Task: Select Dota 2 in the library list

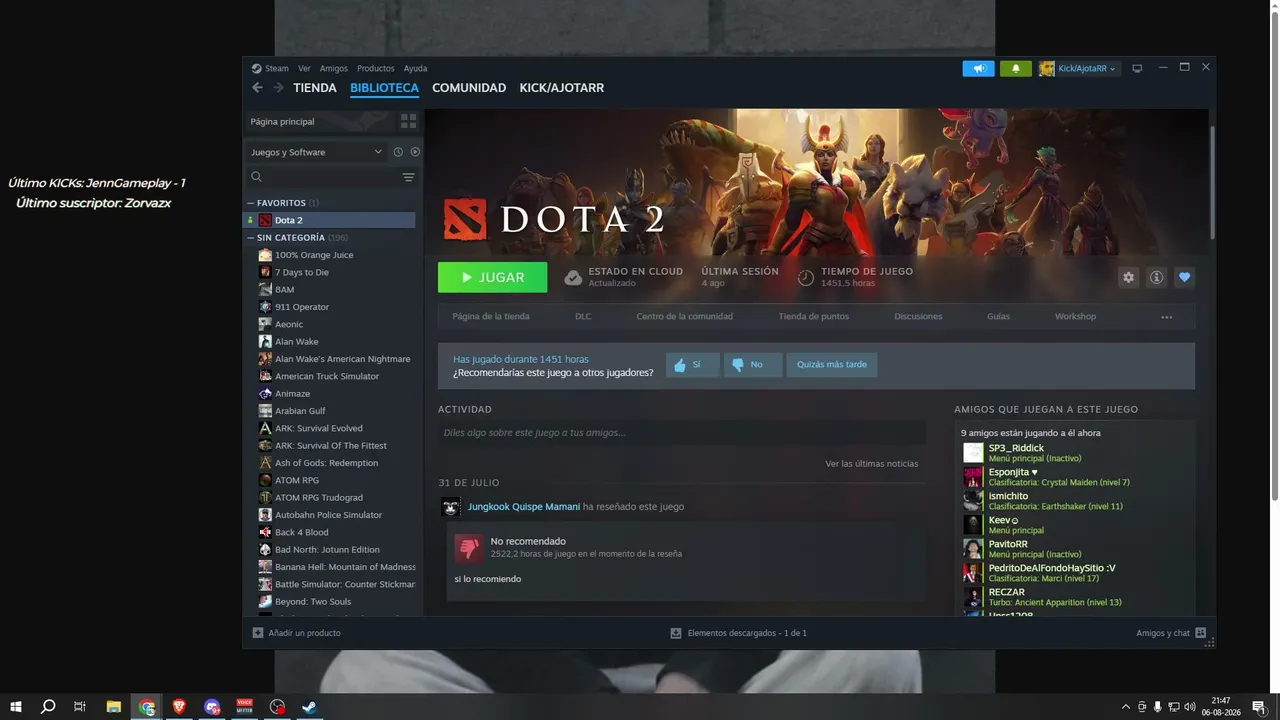Action: click(x=330, y=220)
